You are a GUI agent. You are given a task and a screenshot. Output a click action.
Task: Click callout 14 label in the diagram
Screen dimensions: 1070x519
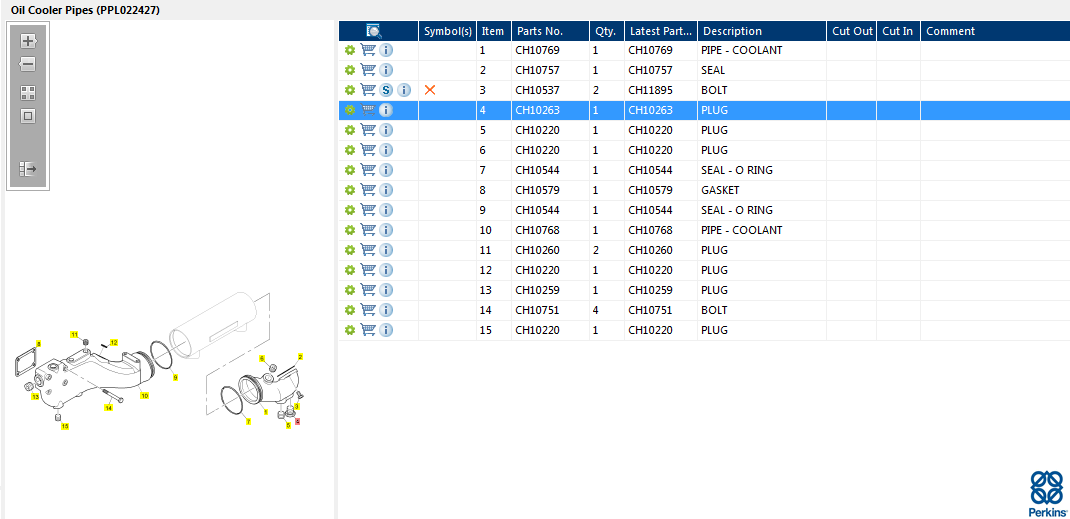[109, 408]
